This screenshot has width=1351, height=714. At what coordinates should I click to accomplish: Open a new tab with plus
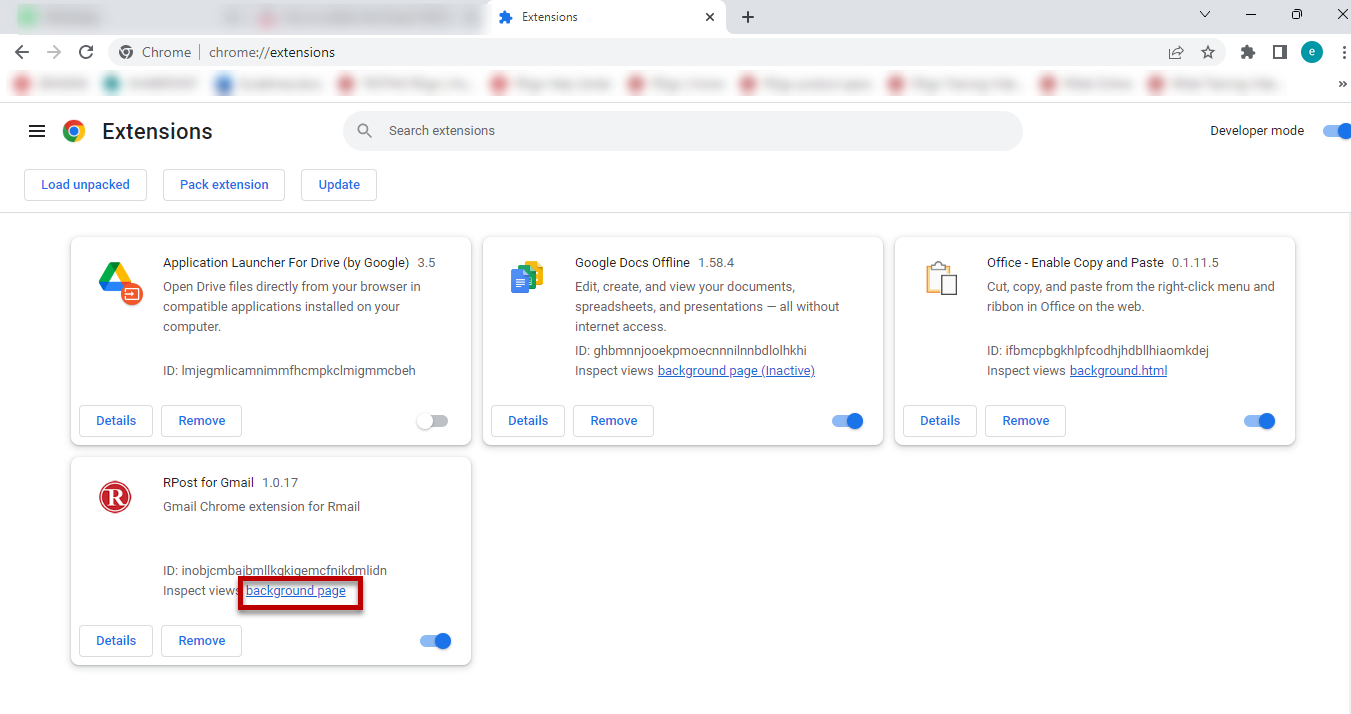pos(748,17)
